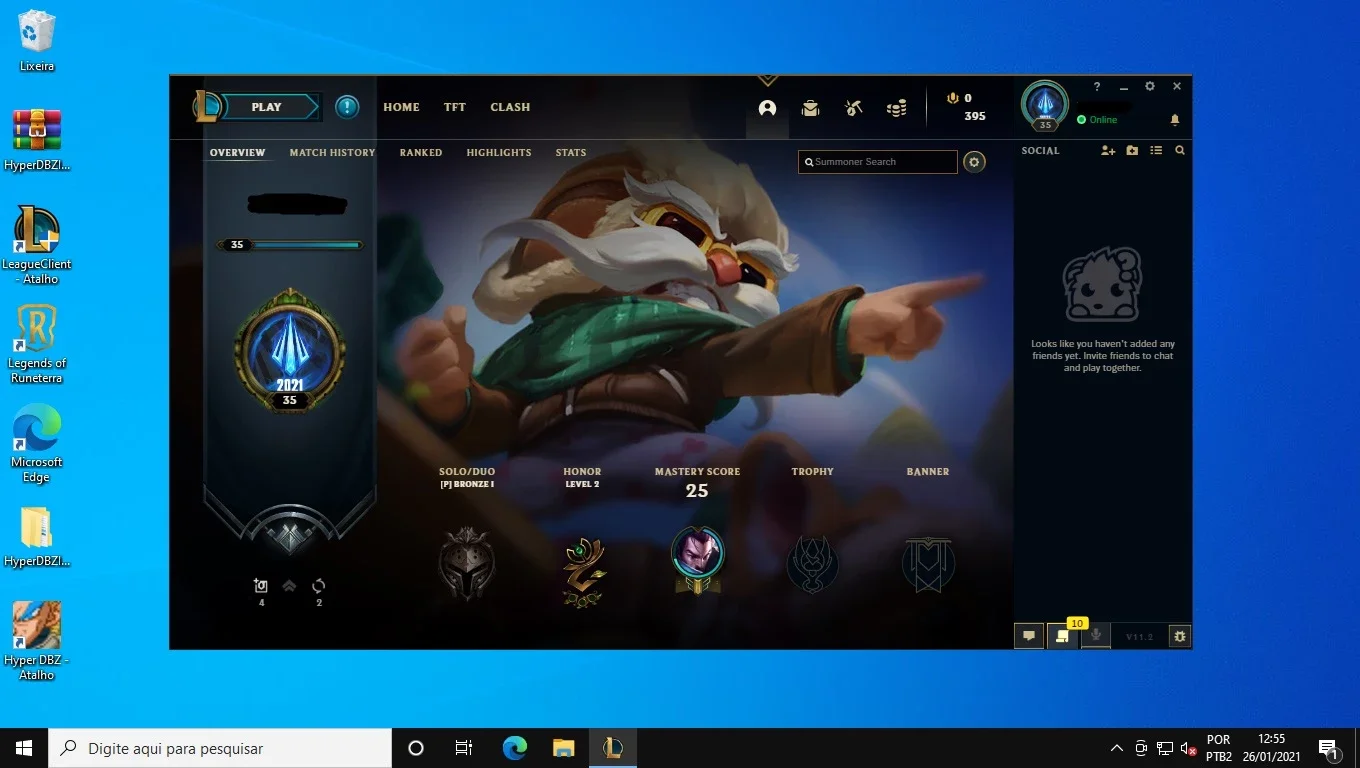The height and width of the screenshot is (768, 1360).
Task: Switch to the Highlights tab
Action: (x=499, y=153)
